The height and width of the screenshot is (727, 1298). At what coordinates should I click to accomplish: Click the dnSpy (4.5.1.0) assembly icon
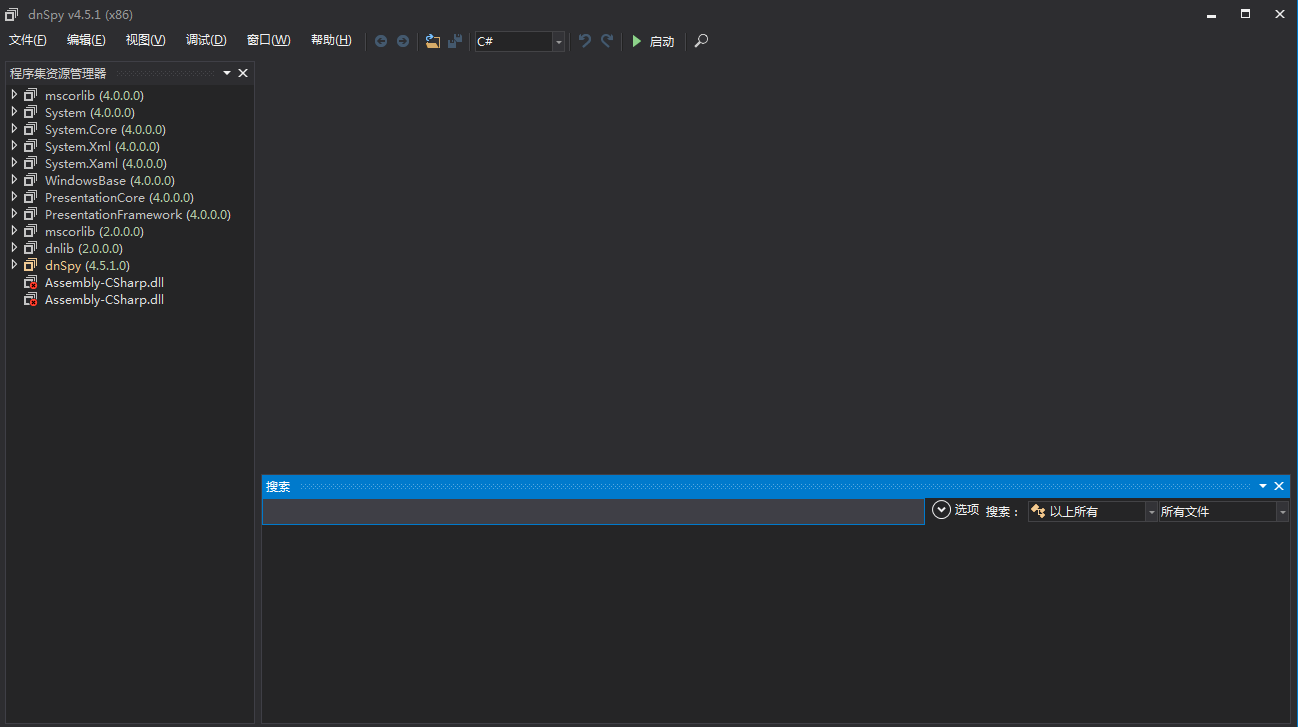point(31,265)
